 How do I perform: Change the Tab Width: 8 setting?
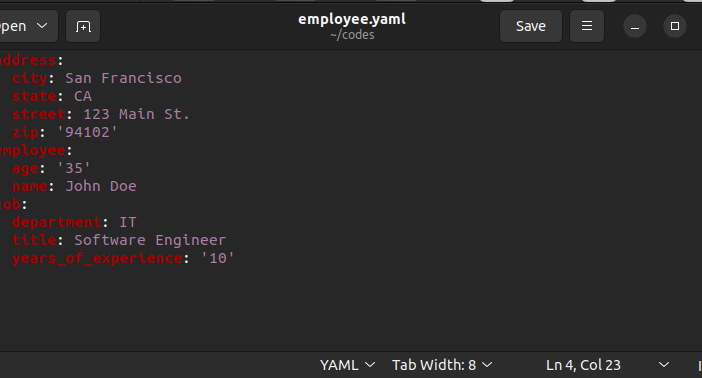coord(442,365)
